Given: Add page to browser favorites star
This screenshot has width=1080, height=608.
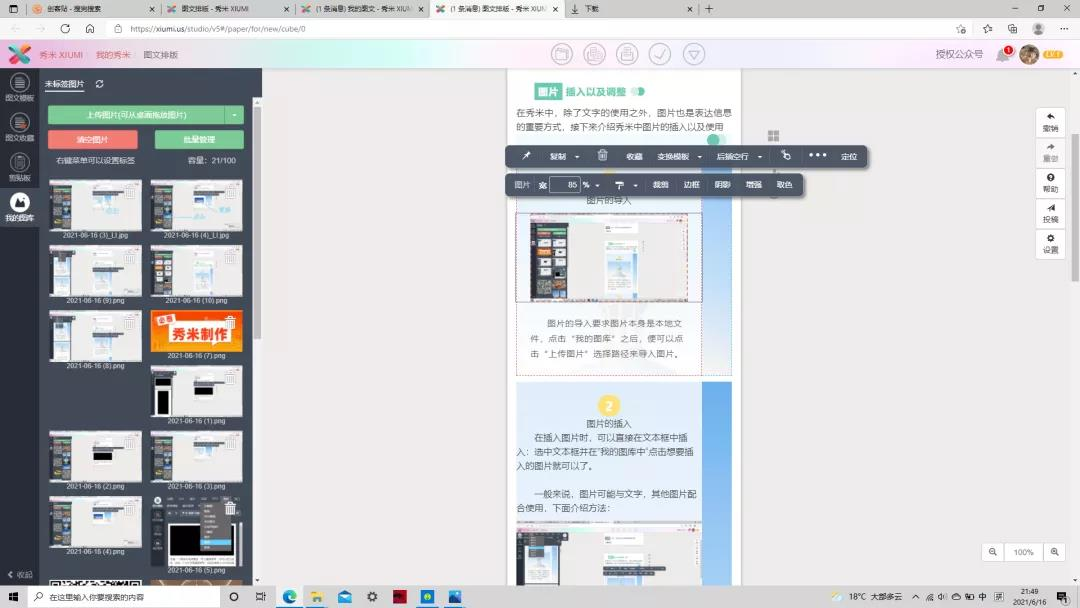Looking at the screenshot, I should click(x=961, y=29).
